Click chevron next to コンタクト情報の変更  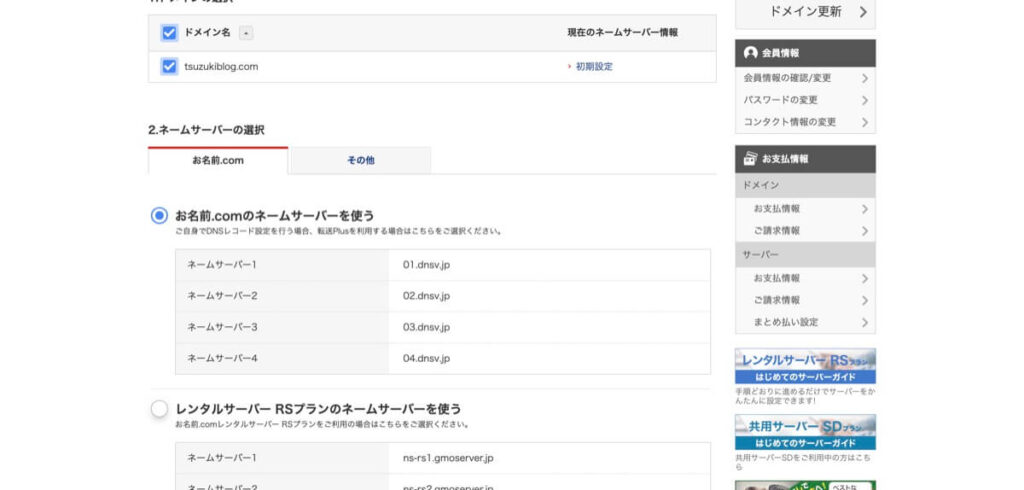pos(865,122)
